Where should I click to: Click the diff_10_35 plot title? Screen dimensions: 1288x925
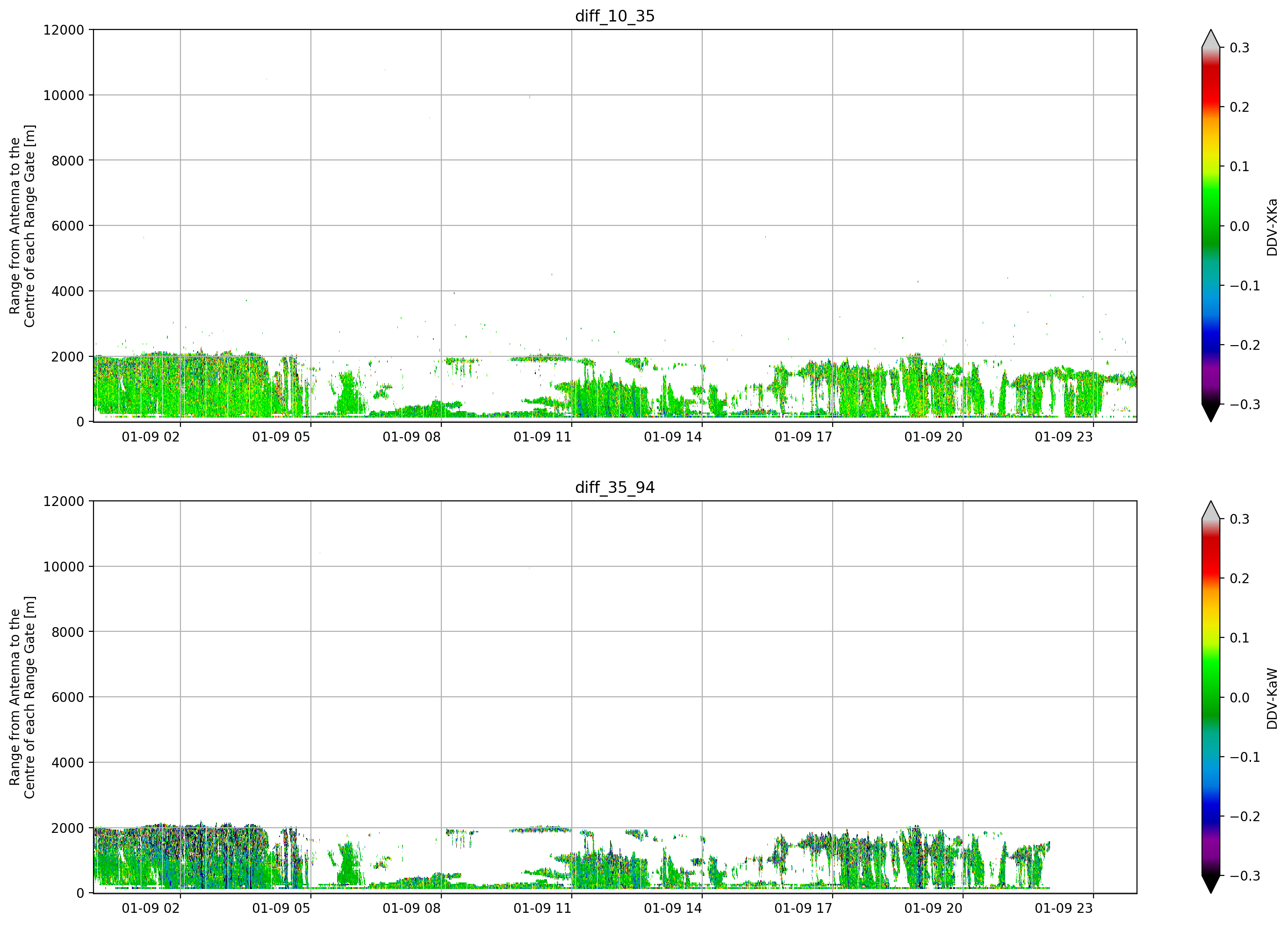click(615, 16)
